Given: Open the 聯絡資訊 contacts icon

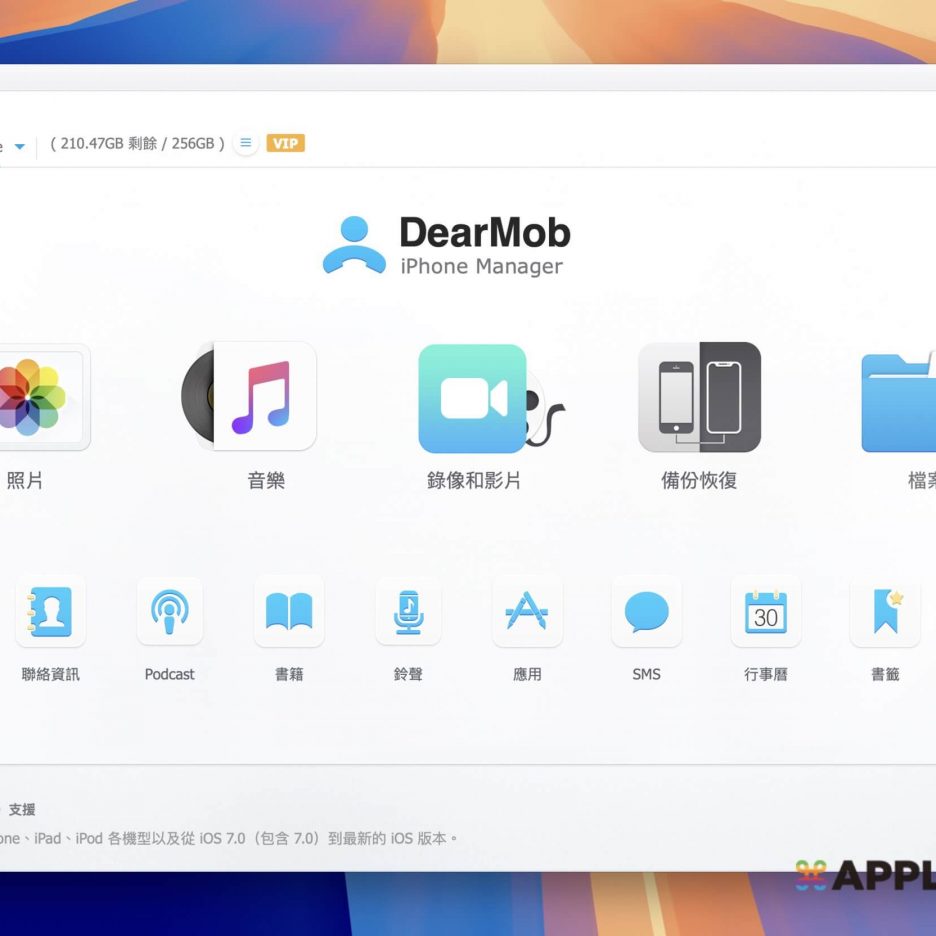Looking at the screenshot, I should click(50, 611).
